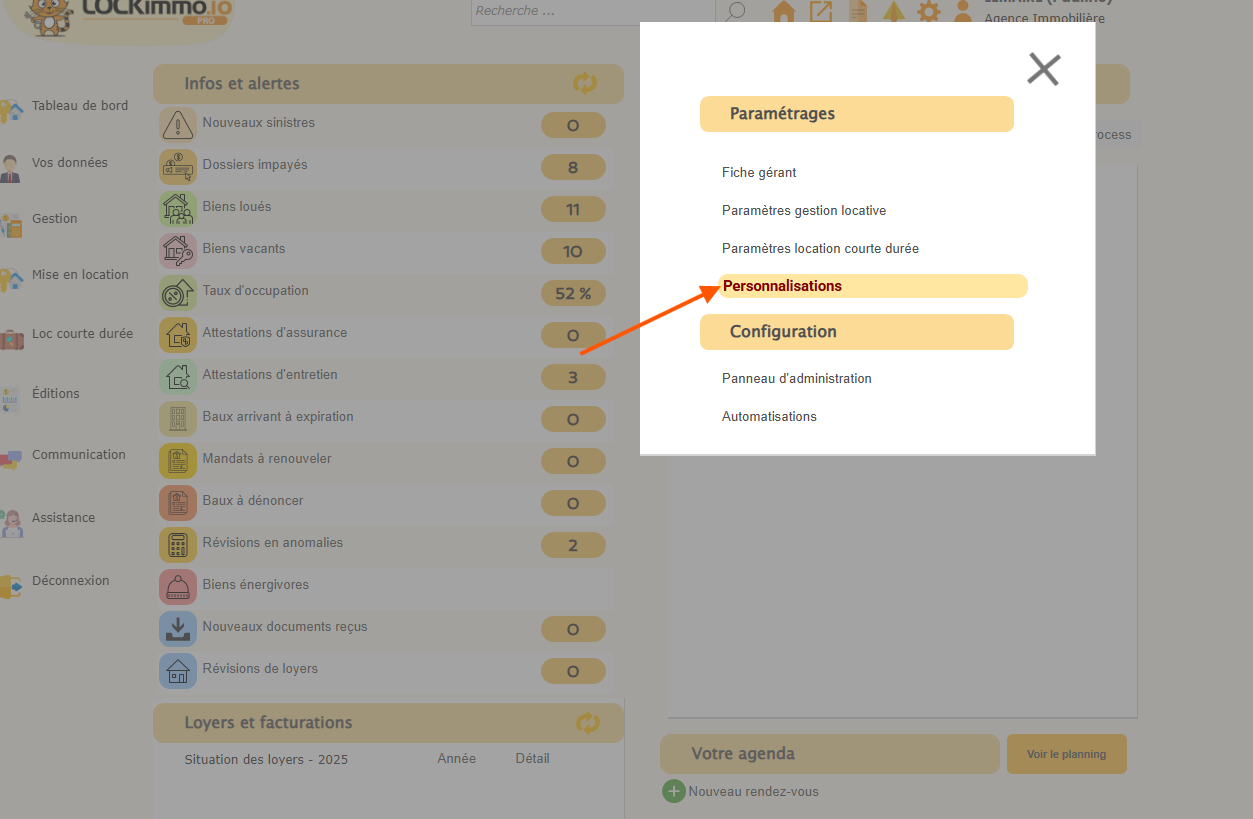Click the Nouveaux documents reçus download icon
Viewport: 1253px width, 819px height.
tap(178, 629)
